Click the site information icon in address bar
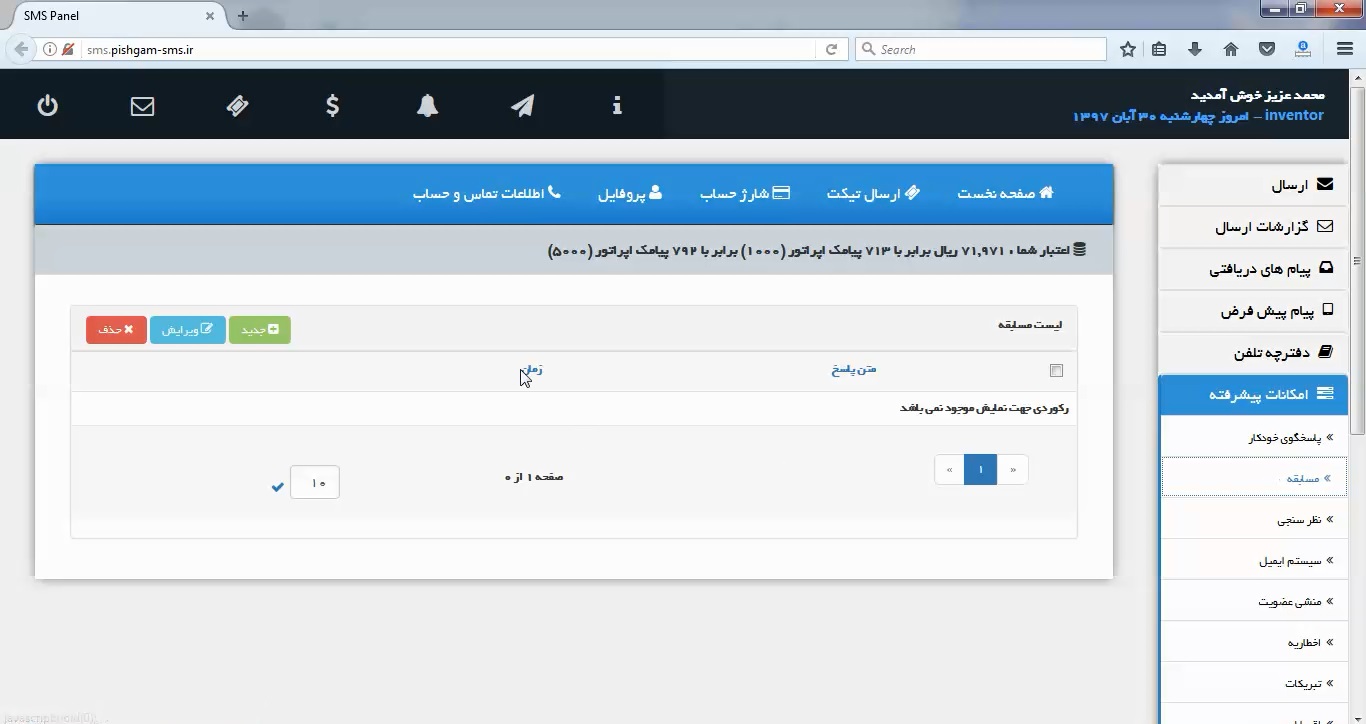Viewport: 1366px width, 724px height. [50, 49]
